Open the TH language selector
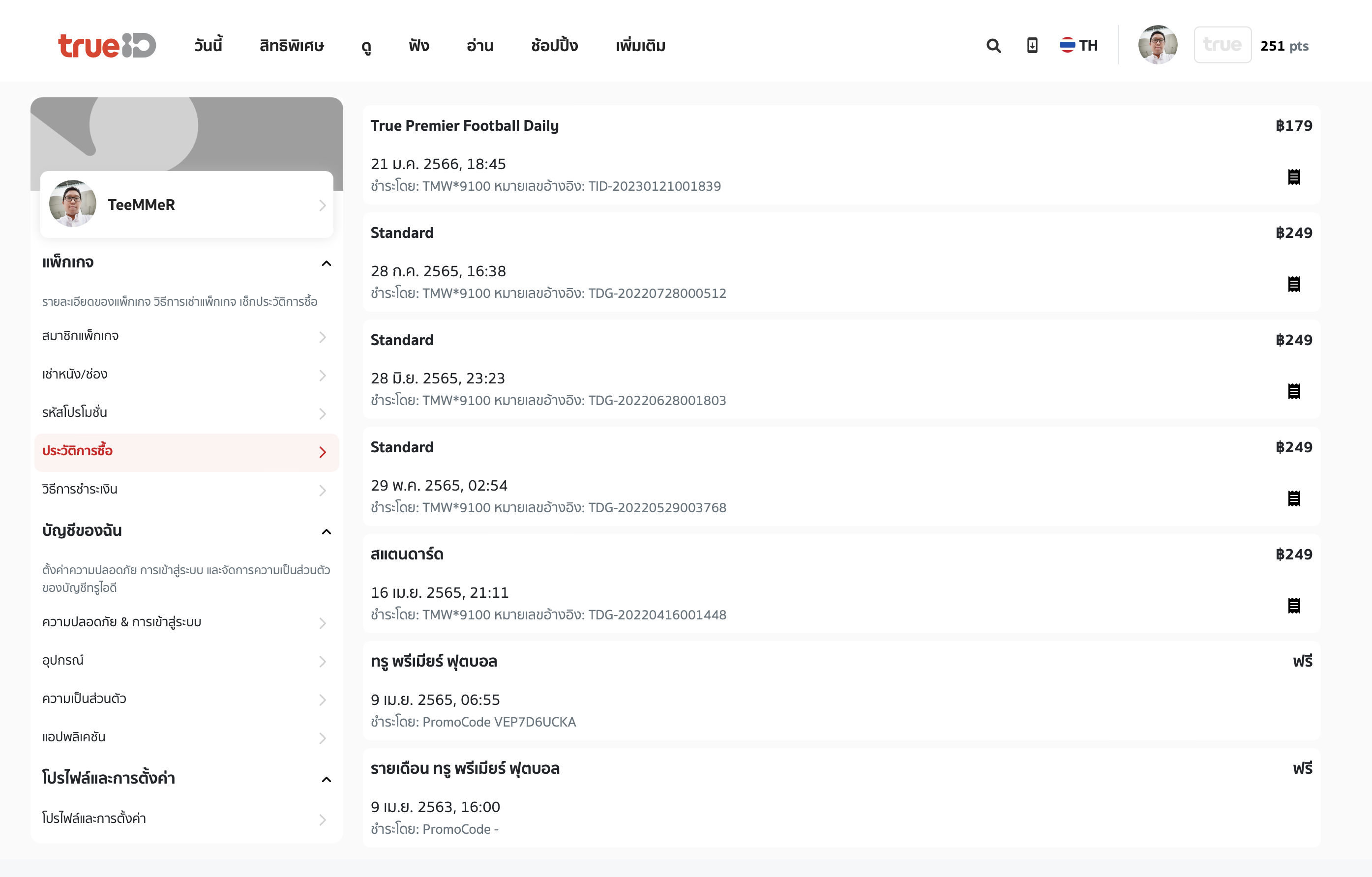Viewport: 1372px width, 877px height. [x=1078, y=46]
